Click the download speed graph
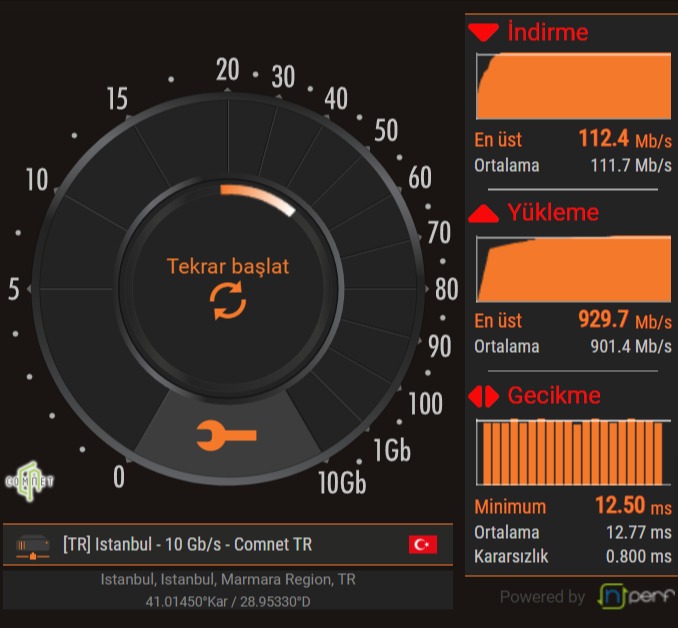This screenshot has width=678, height=628. pos(573,86)
